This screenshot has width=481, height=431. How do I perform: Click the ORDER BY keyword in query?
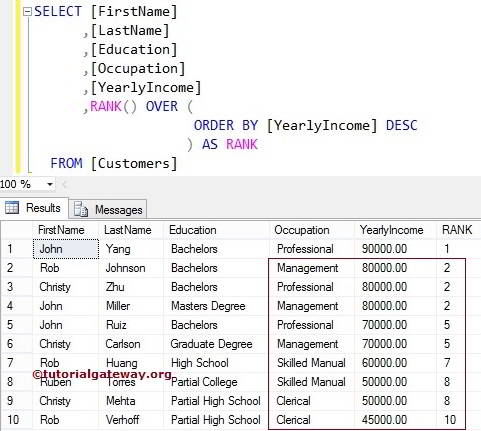pyautogui.click(x=226, y=126)
